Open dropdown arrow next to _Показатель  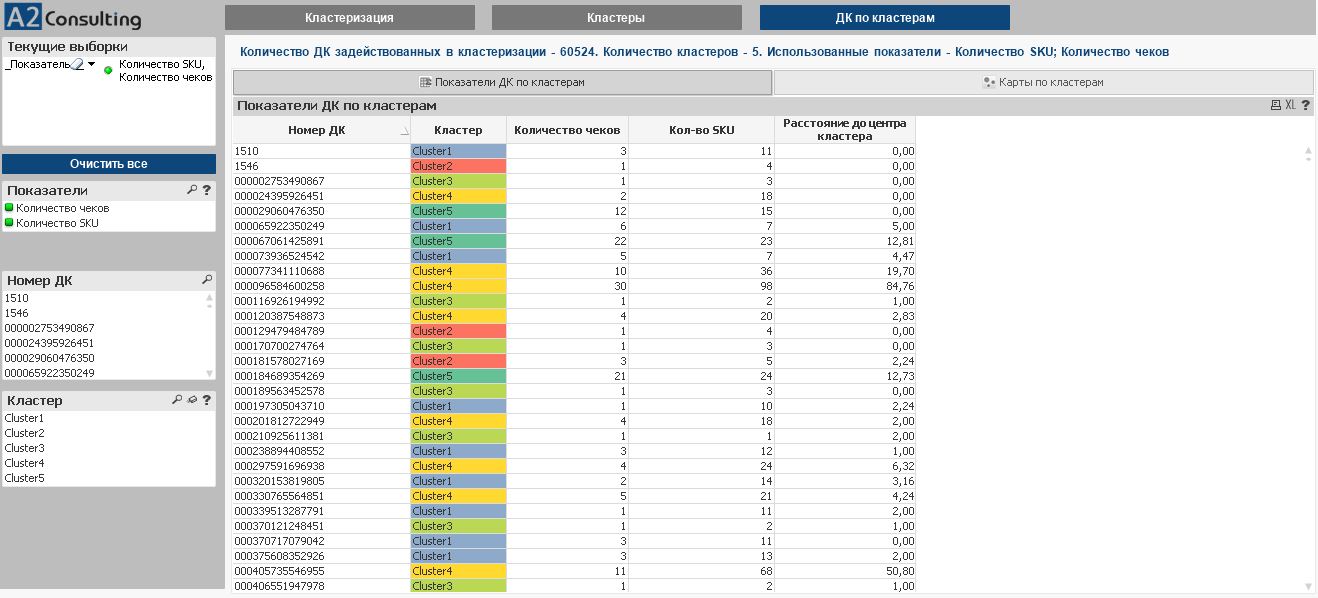click(x=92, y=64)
